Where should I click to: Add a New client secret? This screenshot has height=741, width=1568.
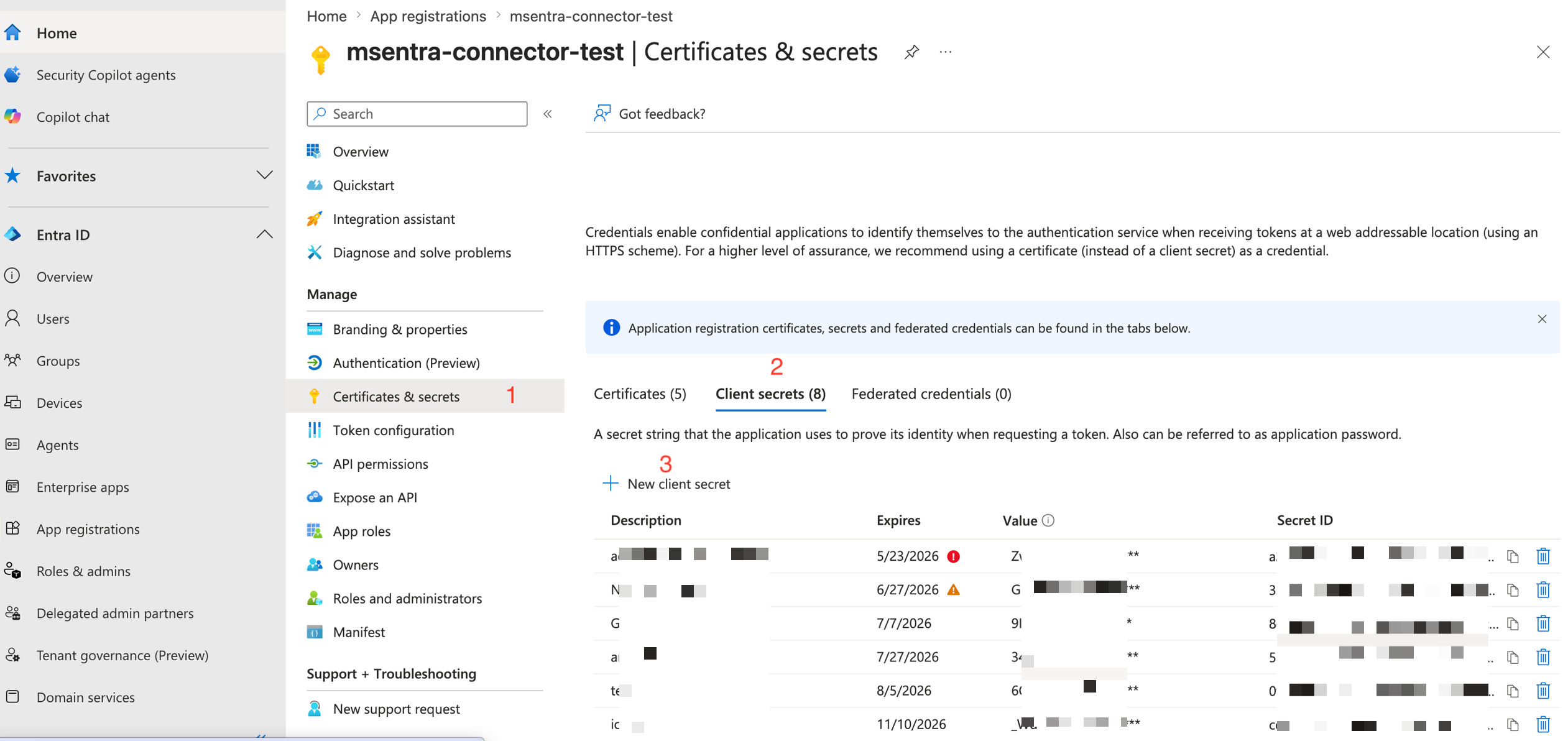pyautogui.click(x=666, y=484)
